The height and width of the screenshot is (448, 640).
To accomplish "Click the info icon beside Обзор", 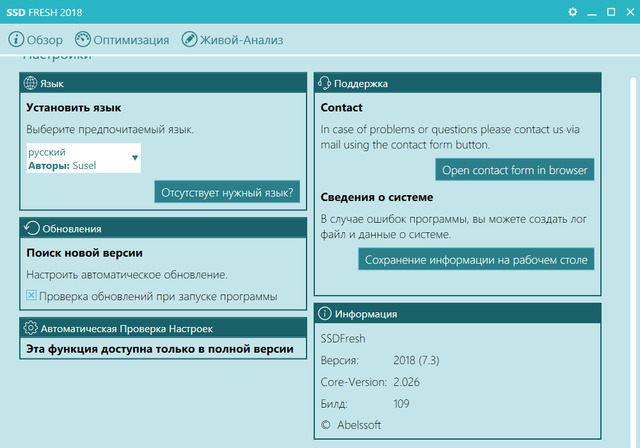I will 16,40.
